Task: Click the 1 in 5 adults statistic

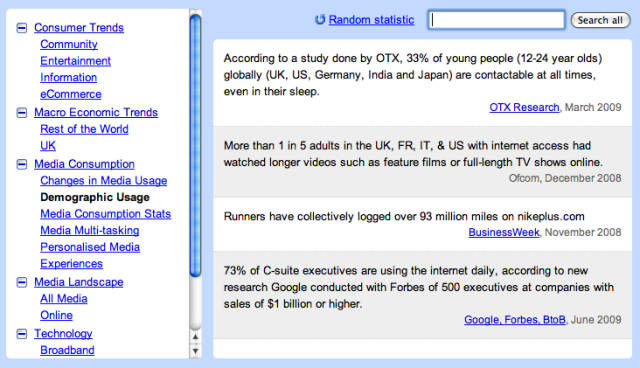Action: tap(413, 154)
